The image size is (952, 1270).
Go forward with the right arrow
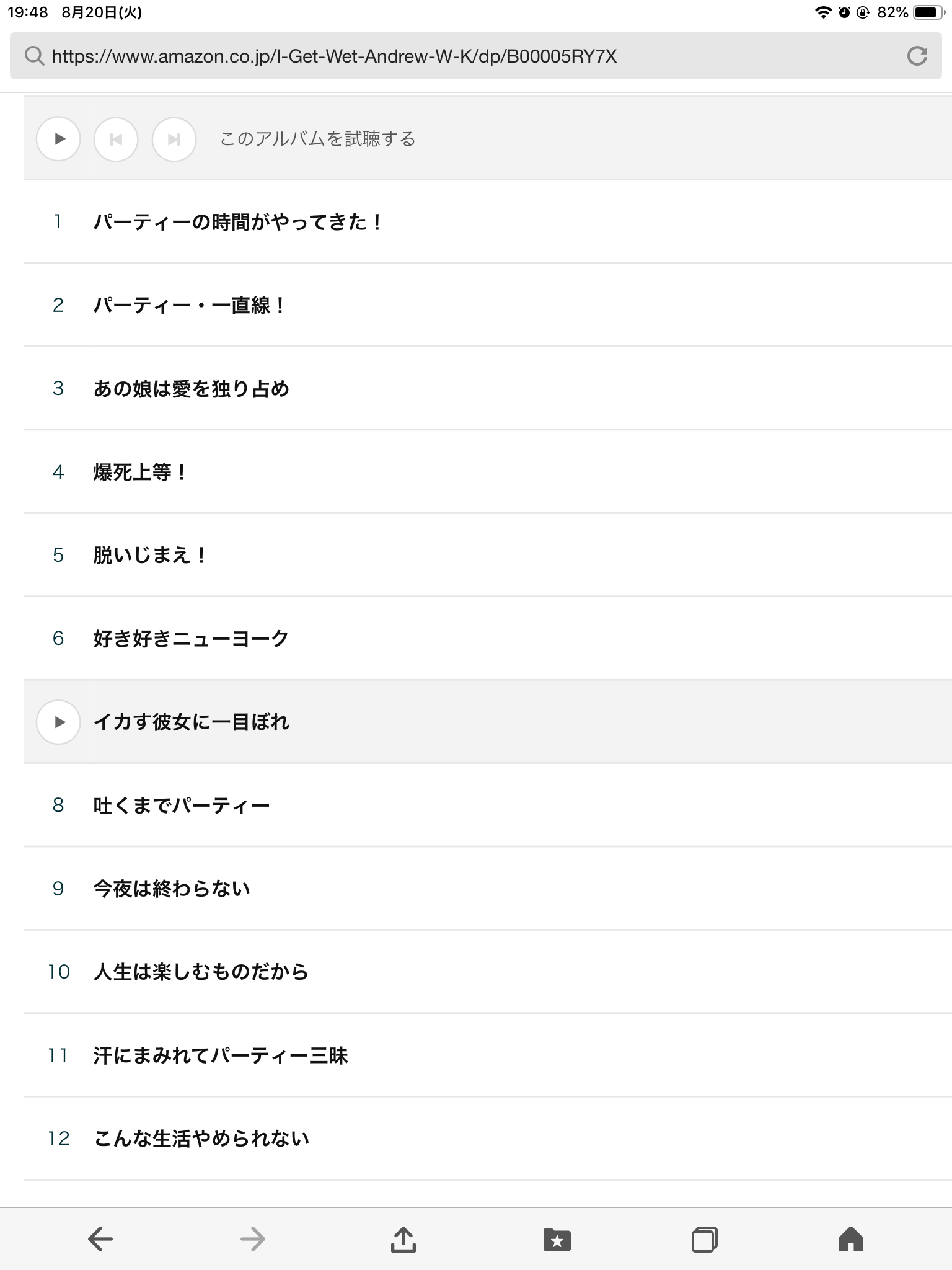coord(253,1239)
